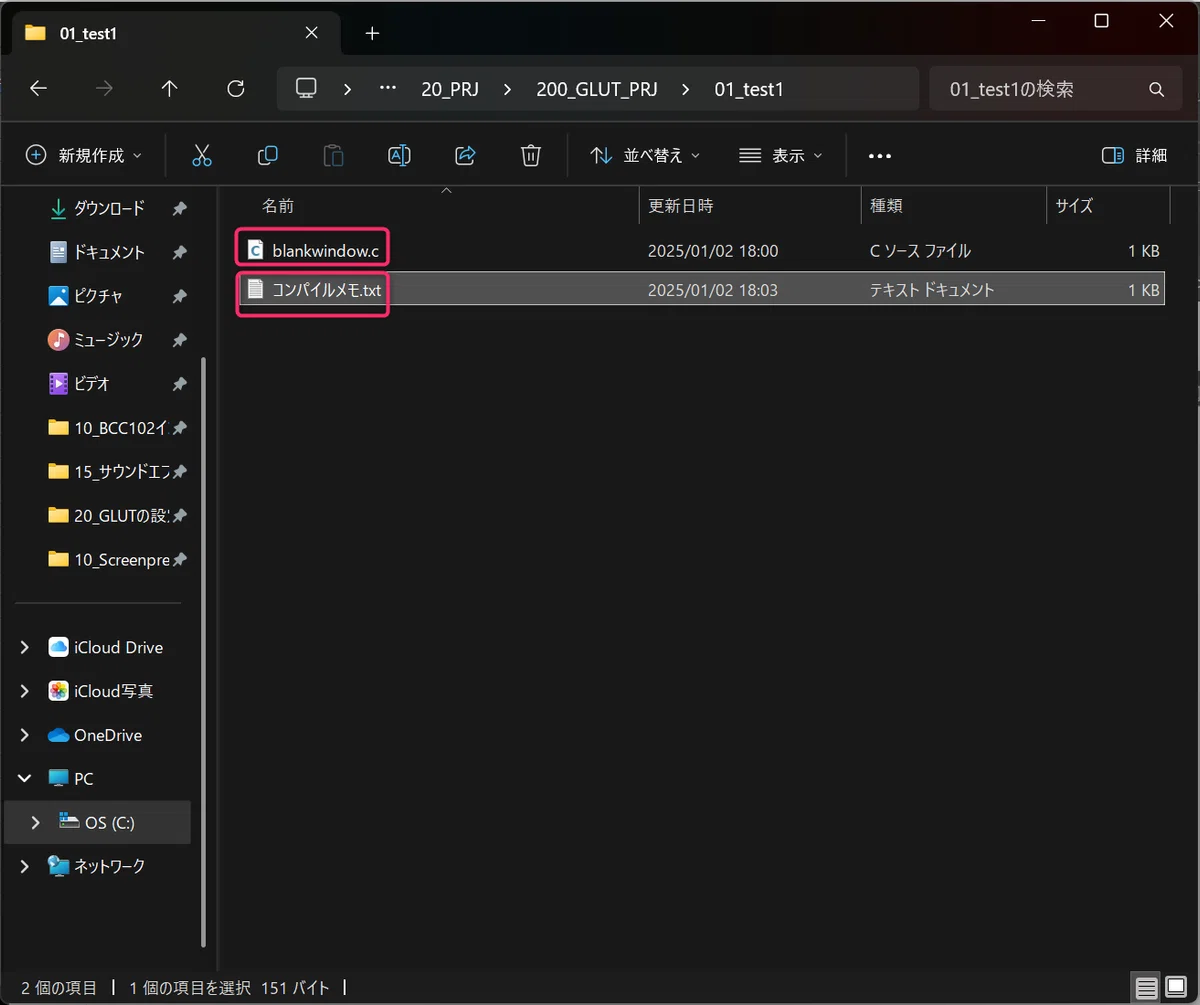Screen dimensions: 1200x1005
Task: Toggle the 詳細 details pane
Action: 1134,155
